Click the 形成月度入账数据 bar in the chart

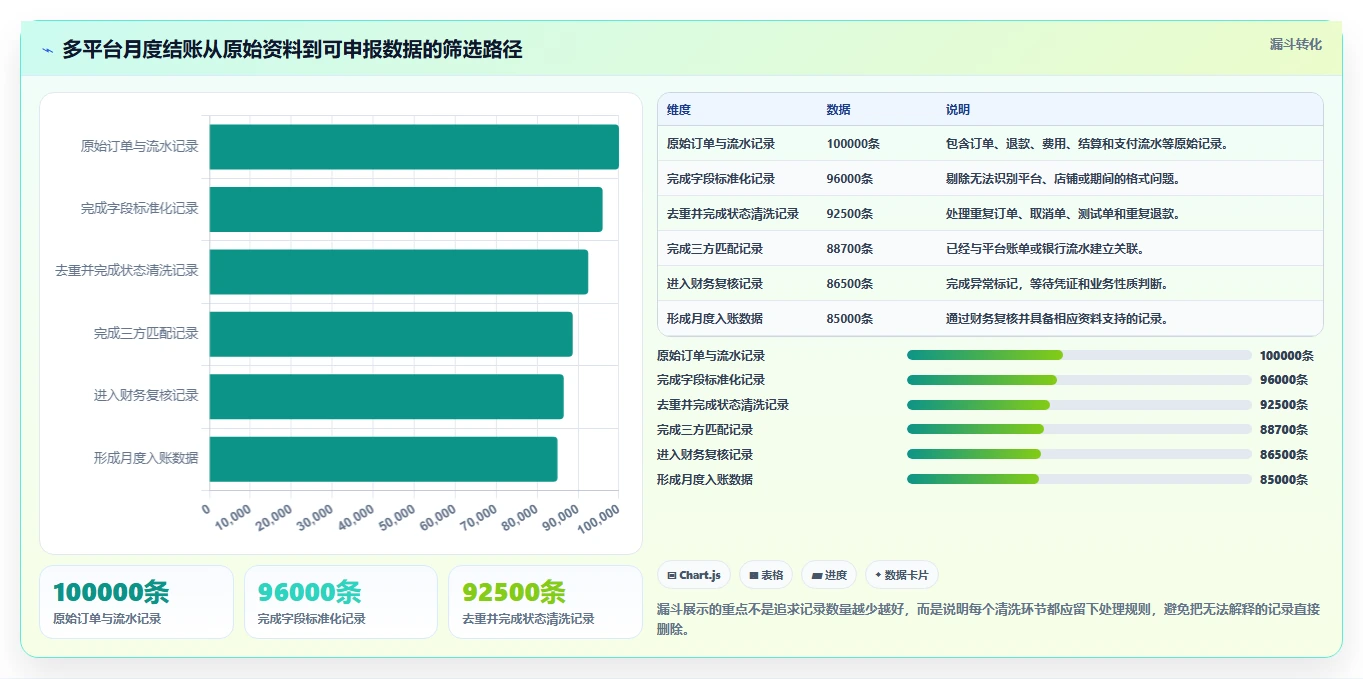tap(383, 459)
